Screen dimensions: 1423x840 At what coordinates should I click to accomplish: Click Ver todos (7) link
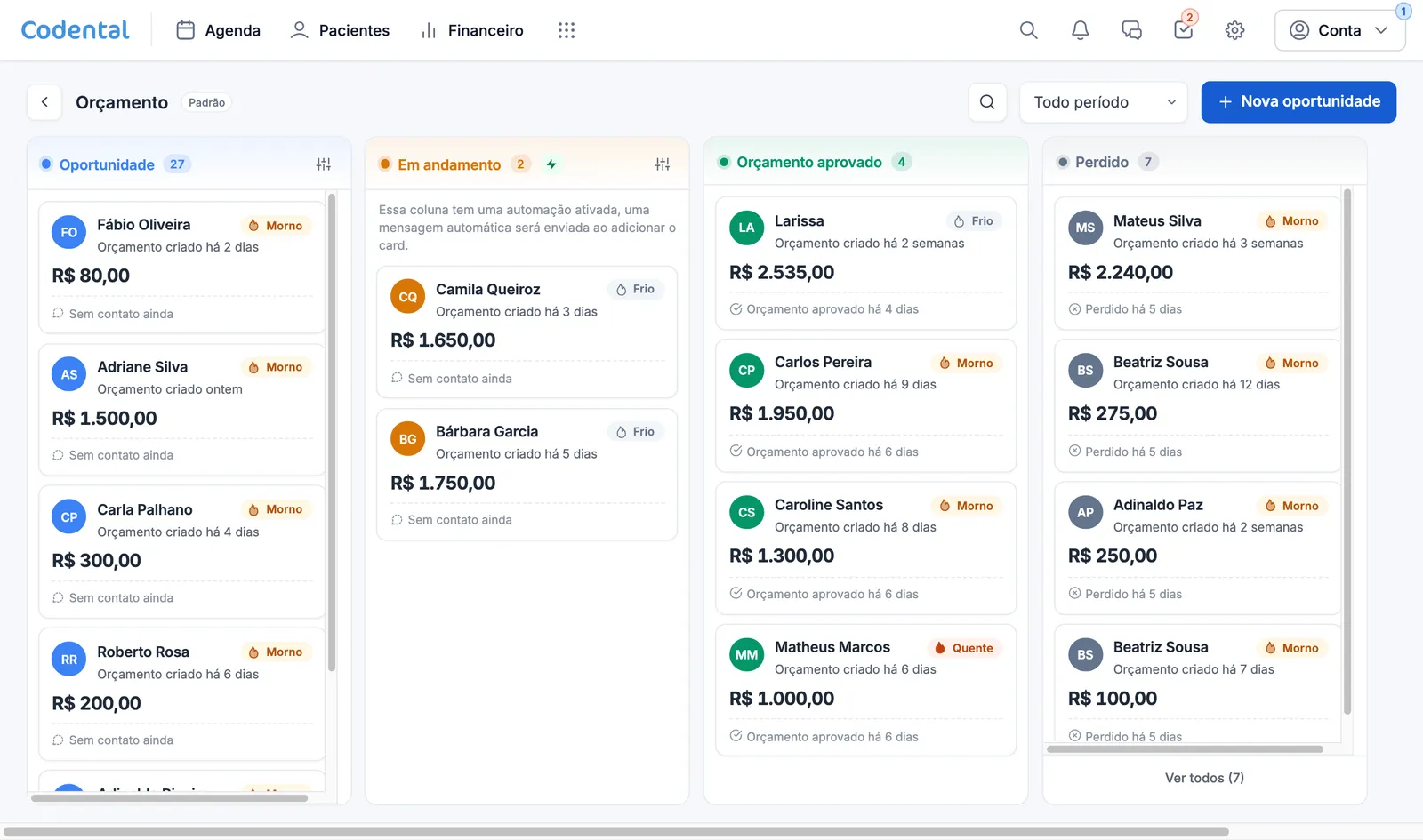[x=1204, y=778]
